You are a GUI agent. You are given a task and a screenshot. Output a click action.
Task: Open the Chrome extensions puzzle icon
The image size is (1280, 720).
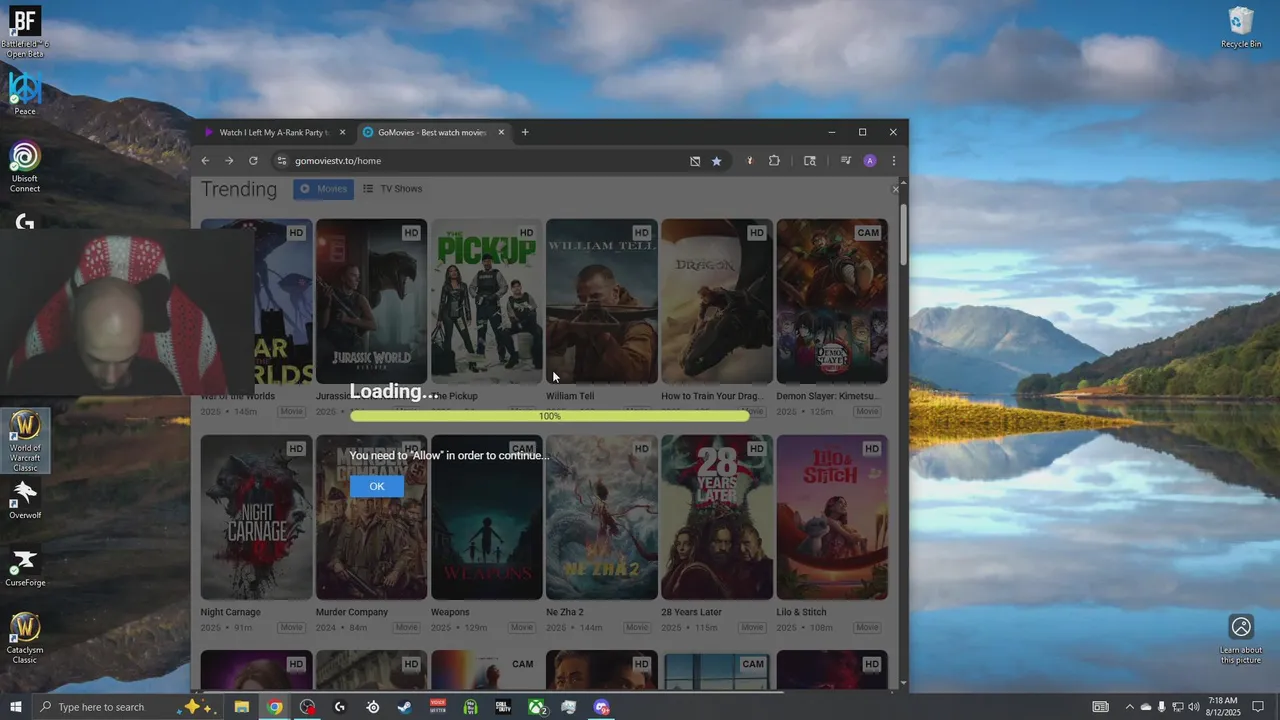click(774, 161)
